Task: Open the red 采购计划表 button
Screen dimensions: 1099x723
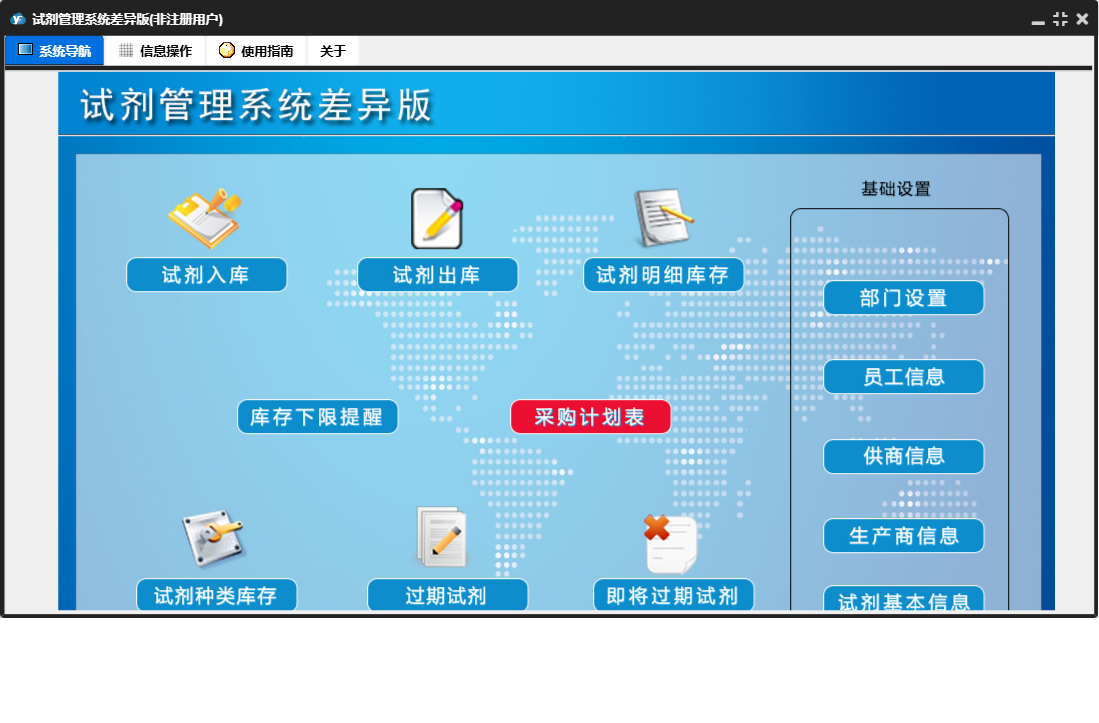Action: pyautogui.click(x=590, y=417)
